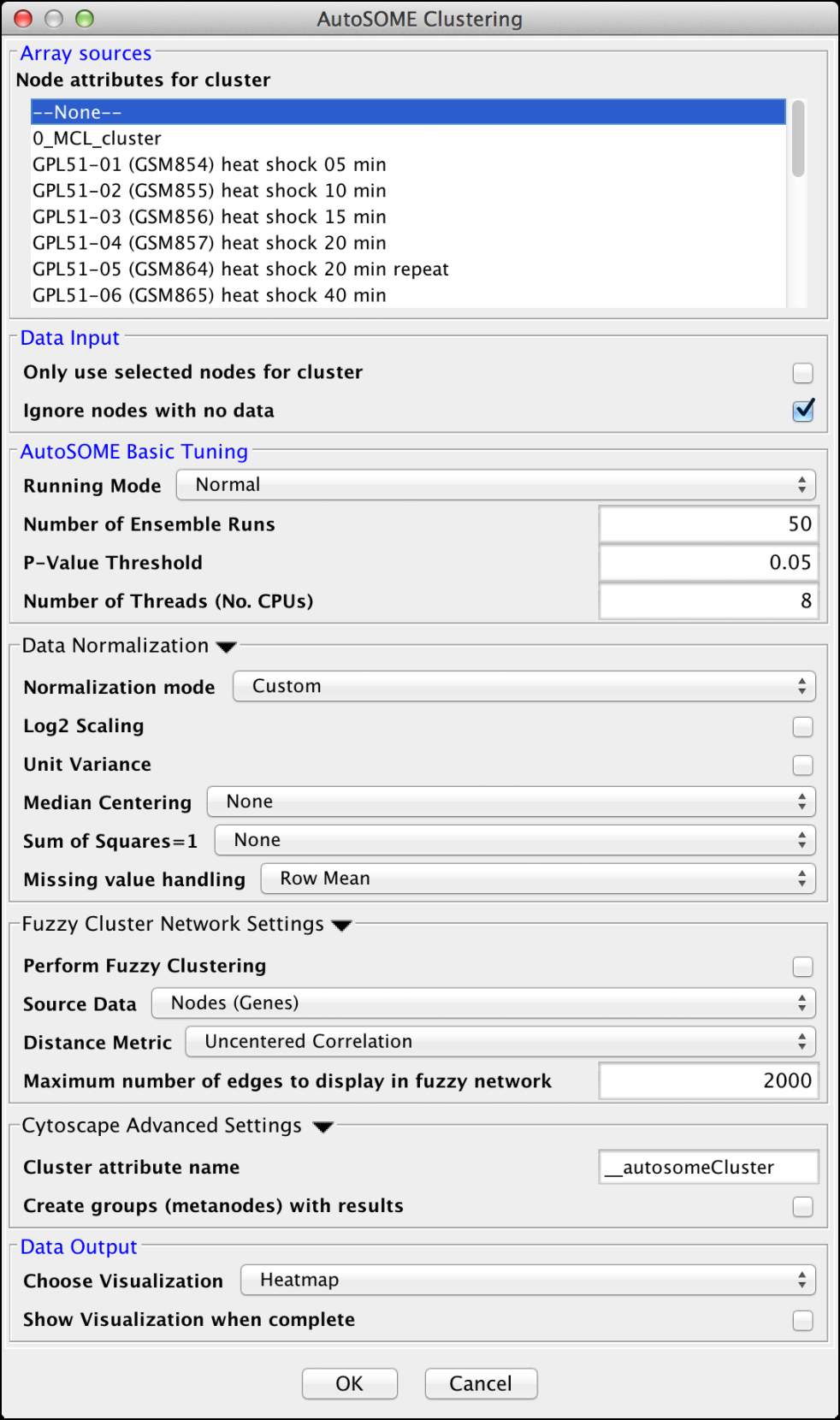
Task: Select the heat shock 15 min attribute
Action: (210, 217)
